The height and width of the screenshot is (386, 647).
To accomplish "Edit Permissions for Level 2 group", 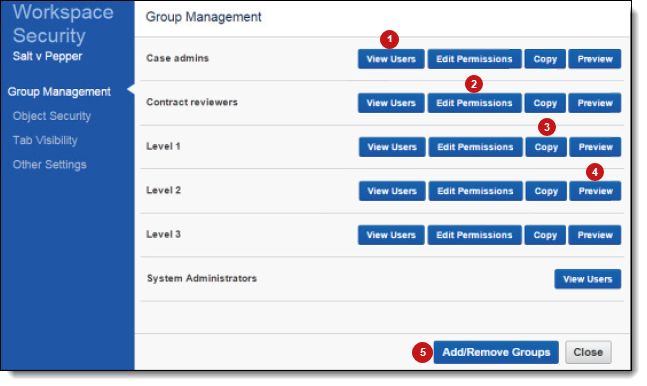I will tap(475, 191).
